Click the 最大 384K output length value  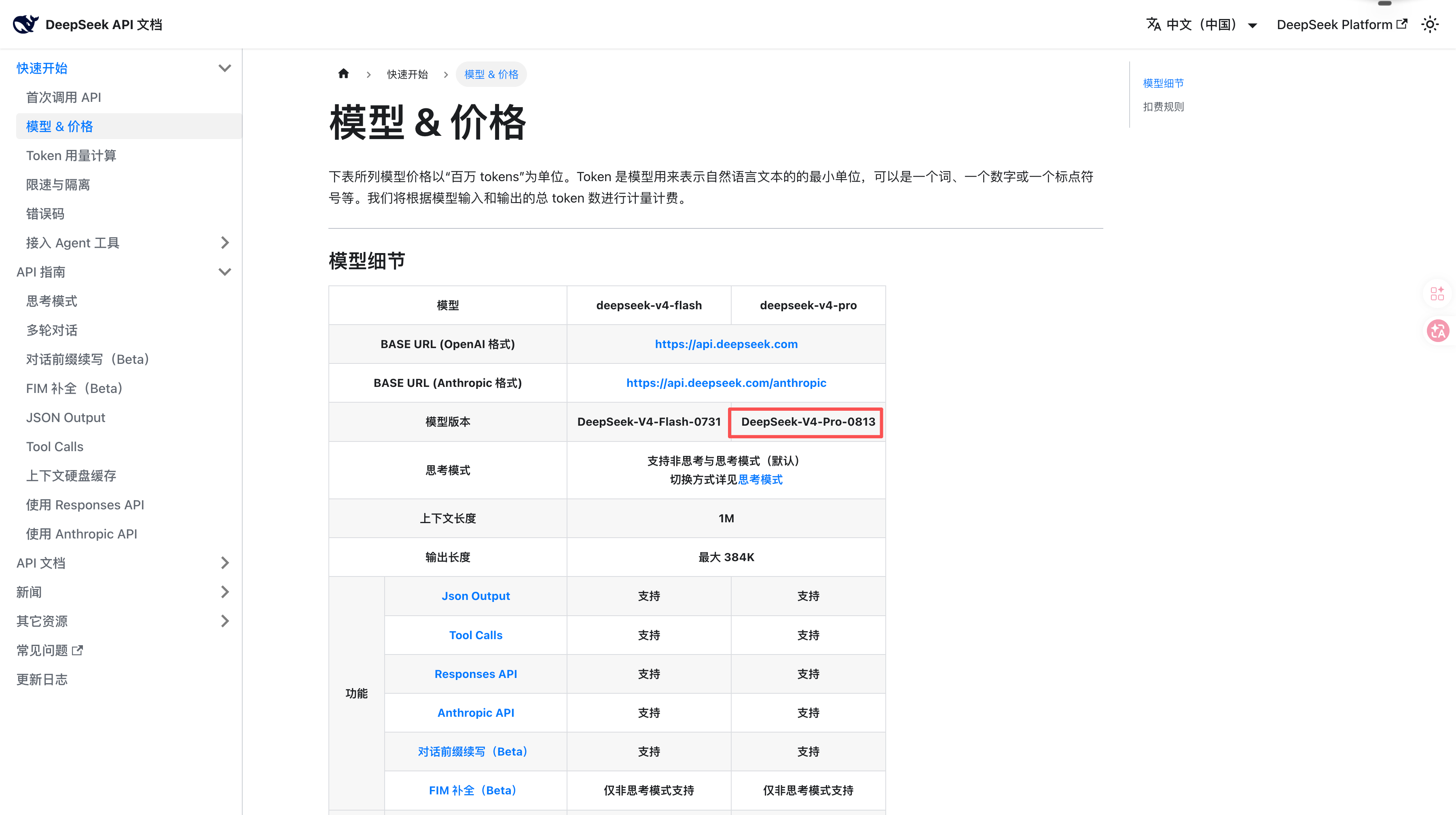pos(726,557)
